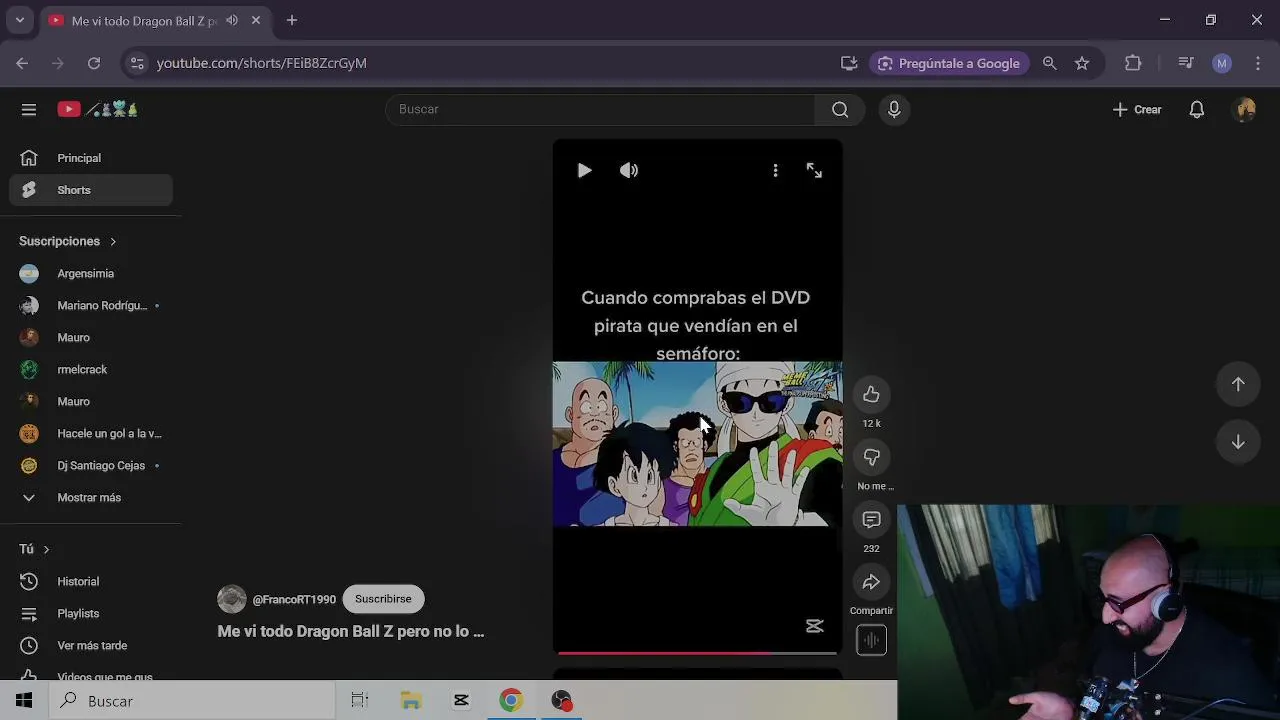Image resolution: width=1280 pixels, height=720 pixels.
Task: Open Chrome media controls icon
Action: coord(1186,63)
